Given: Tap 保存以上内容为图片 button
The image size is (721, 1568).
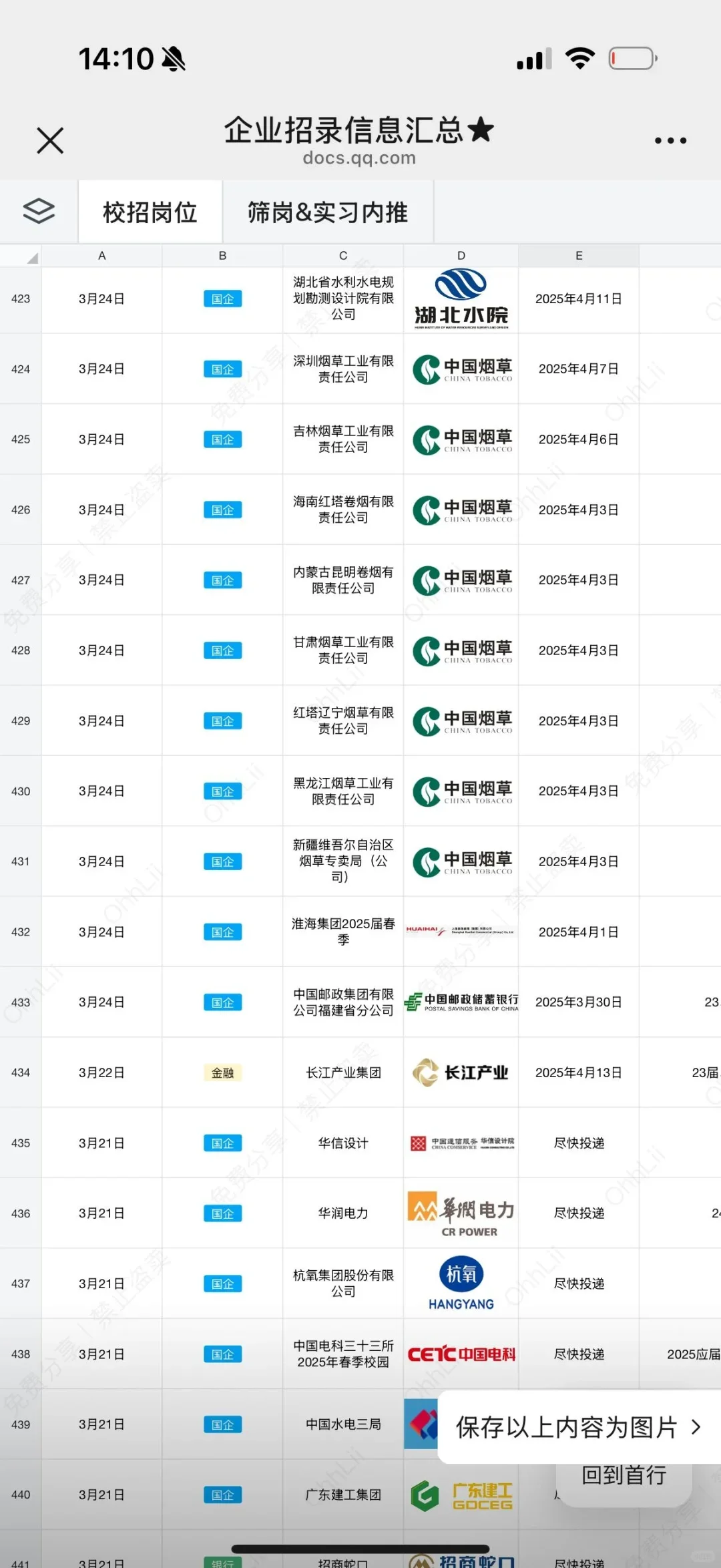Looking at the screenshot, I should click(579, 1427).
